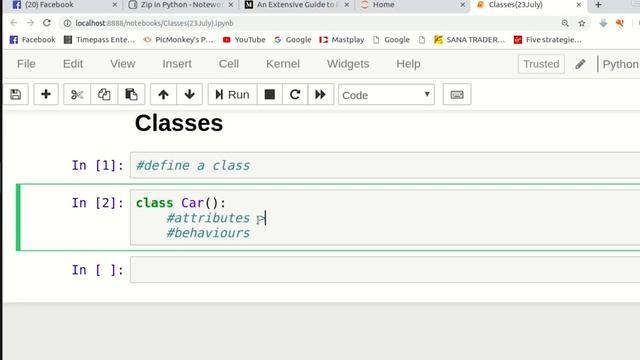Click the #behaviours comment line
This screenshot has width=640, height=360.
(208, 233)
